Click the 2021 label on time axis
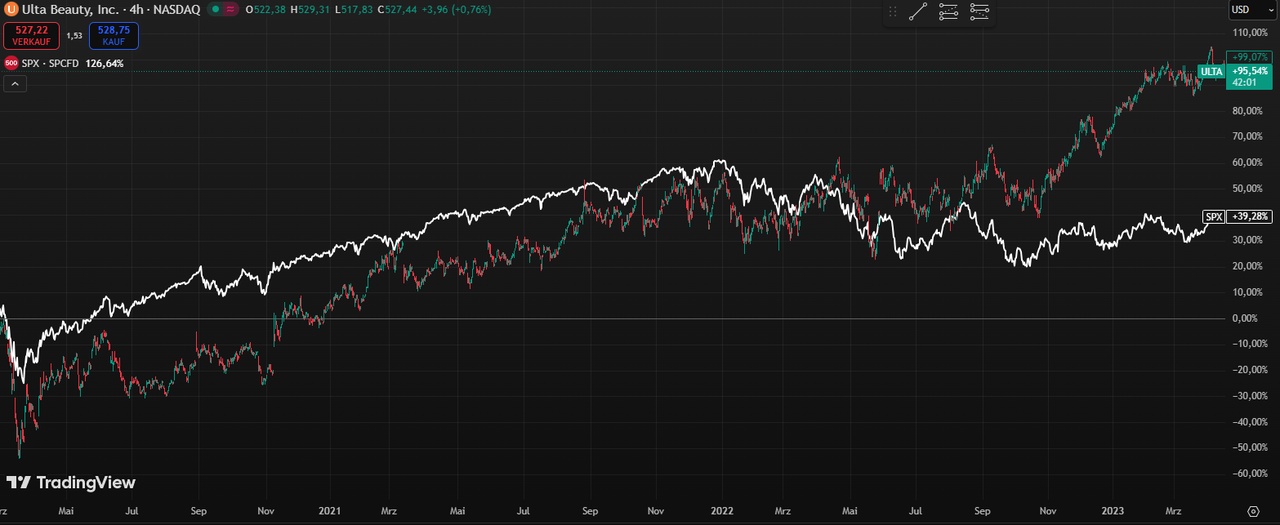 point(330,510)
